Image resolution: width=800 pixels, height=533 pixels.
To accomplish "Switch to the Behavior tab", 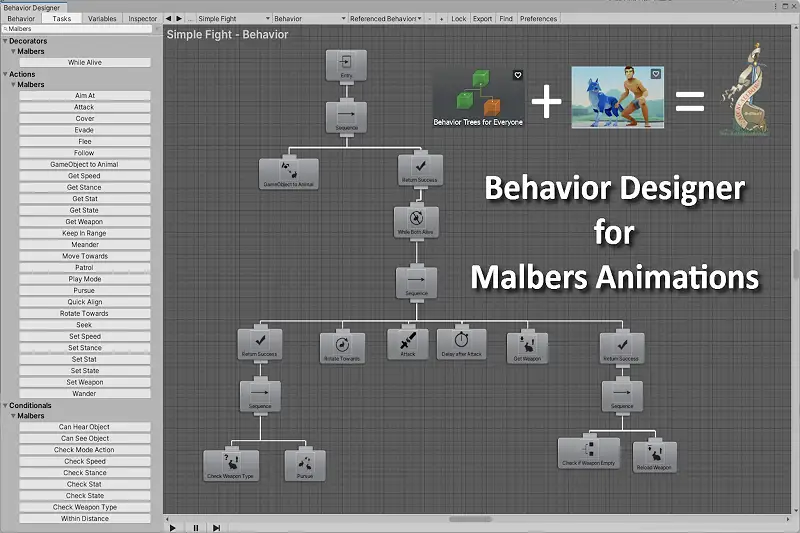I will pos(21,18).
